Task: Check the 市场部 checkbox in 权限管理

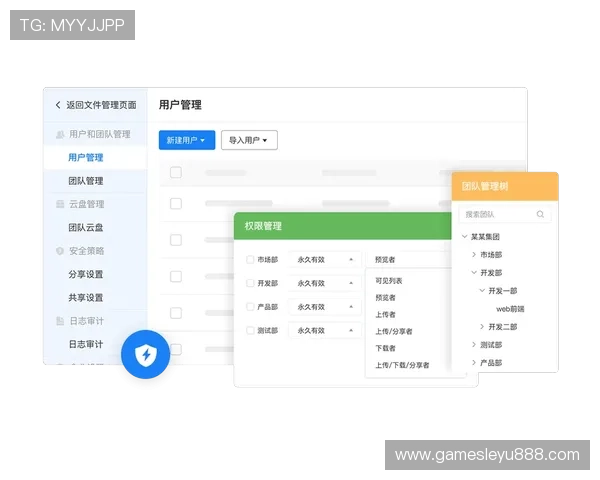Action: (250, 260)
